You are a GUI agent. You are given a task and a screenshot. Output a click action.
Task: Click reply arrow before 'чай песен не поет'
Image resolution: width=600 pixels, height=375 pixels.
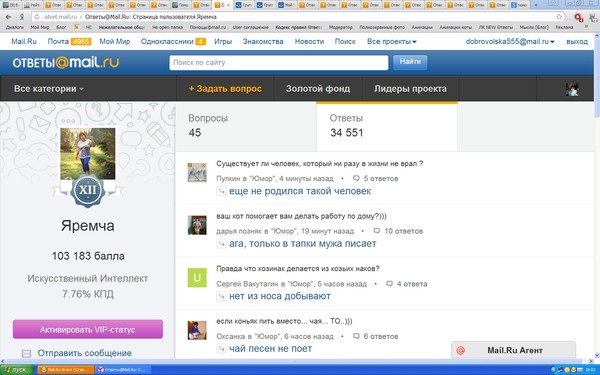click(x=221, y=349)
